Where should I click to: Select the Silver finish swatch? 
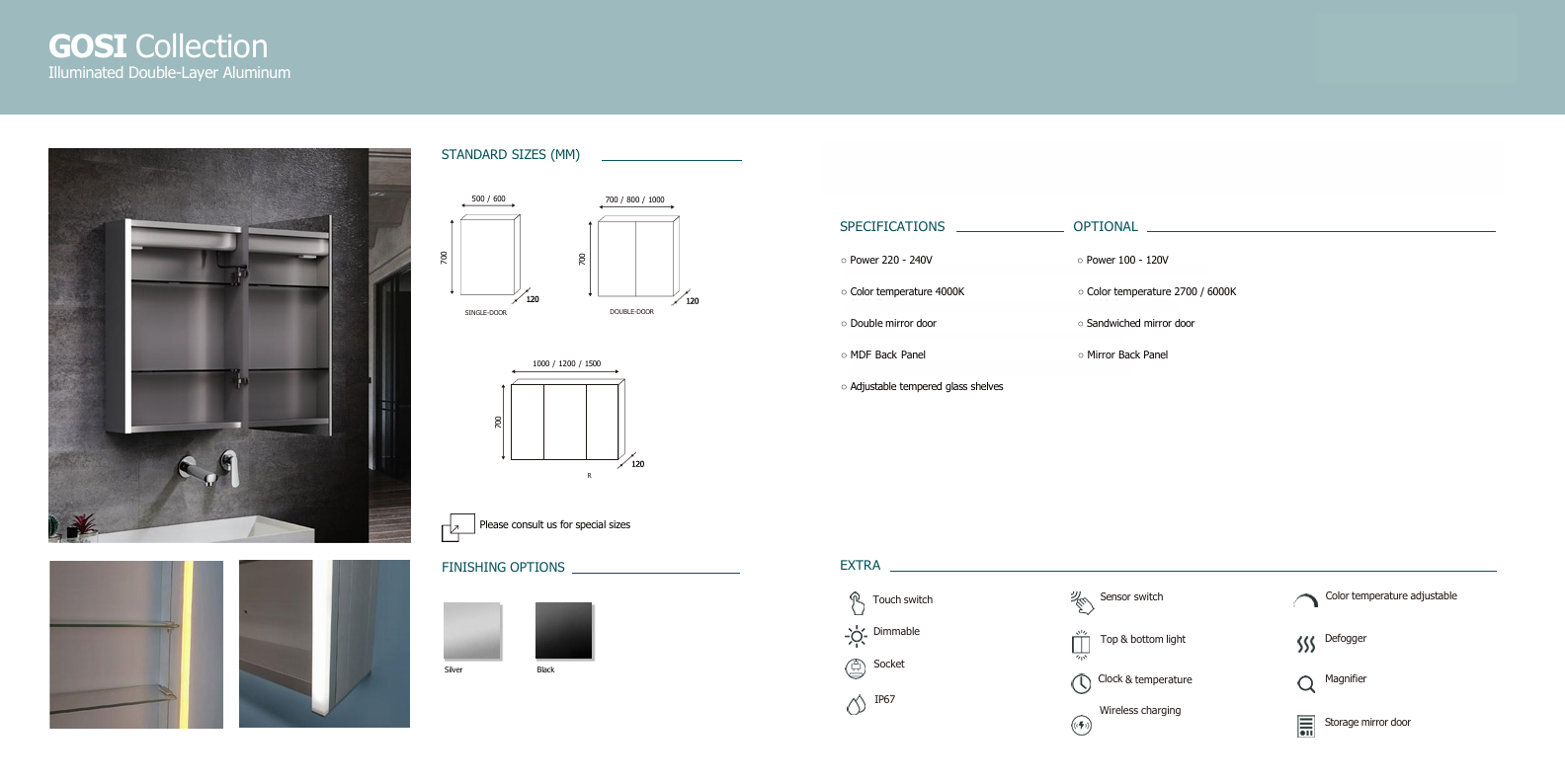(472, 631)
